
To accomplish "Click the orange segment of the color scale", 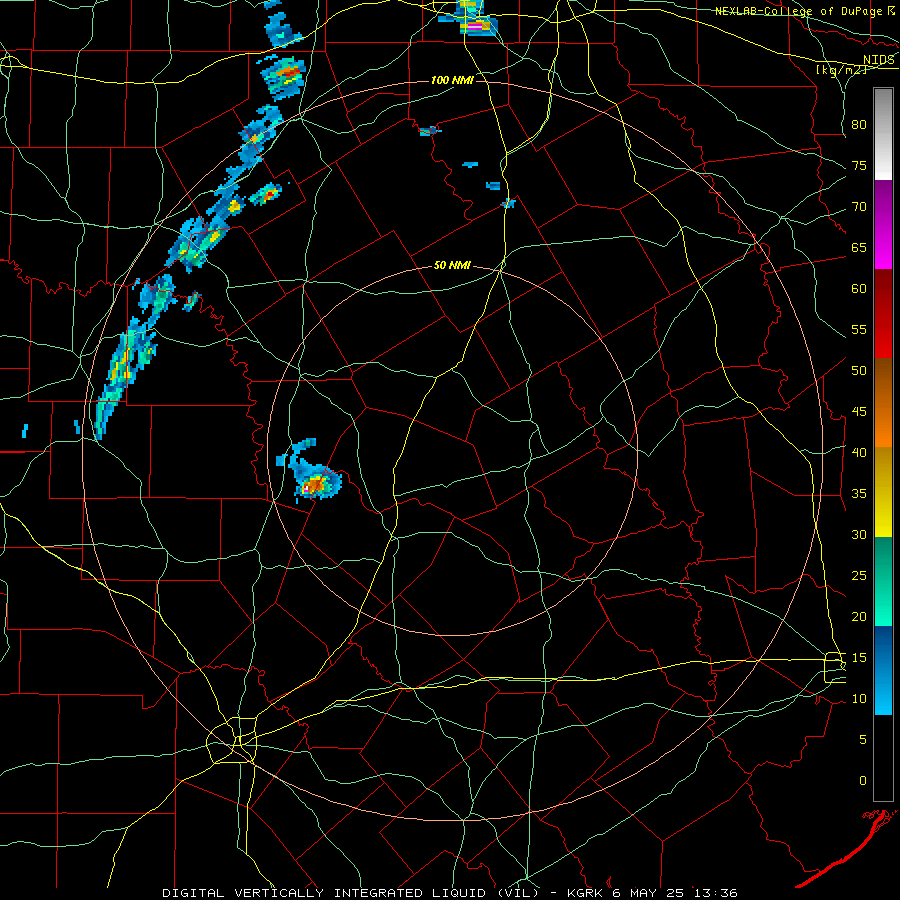I will [x=883, y=403].
